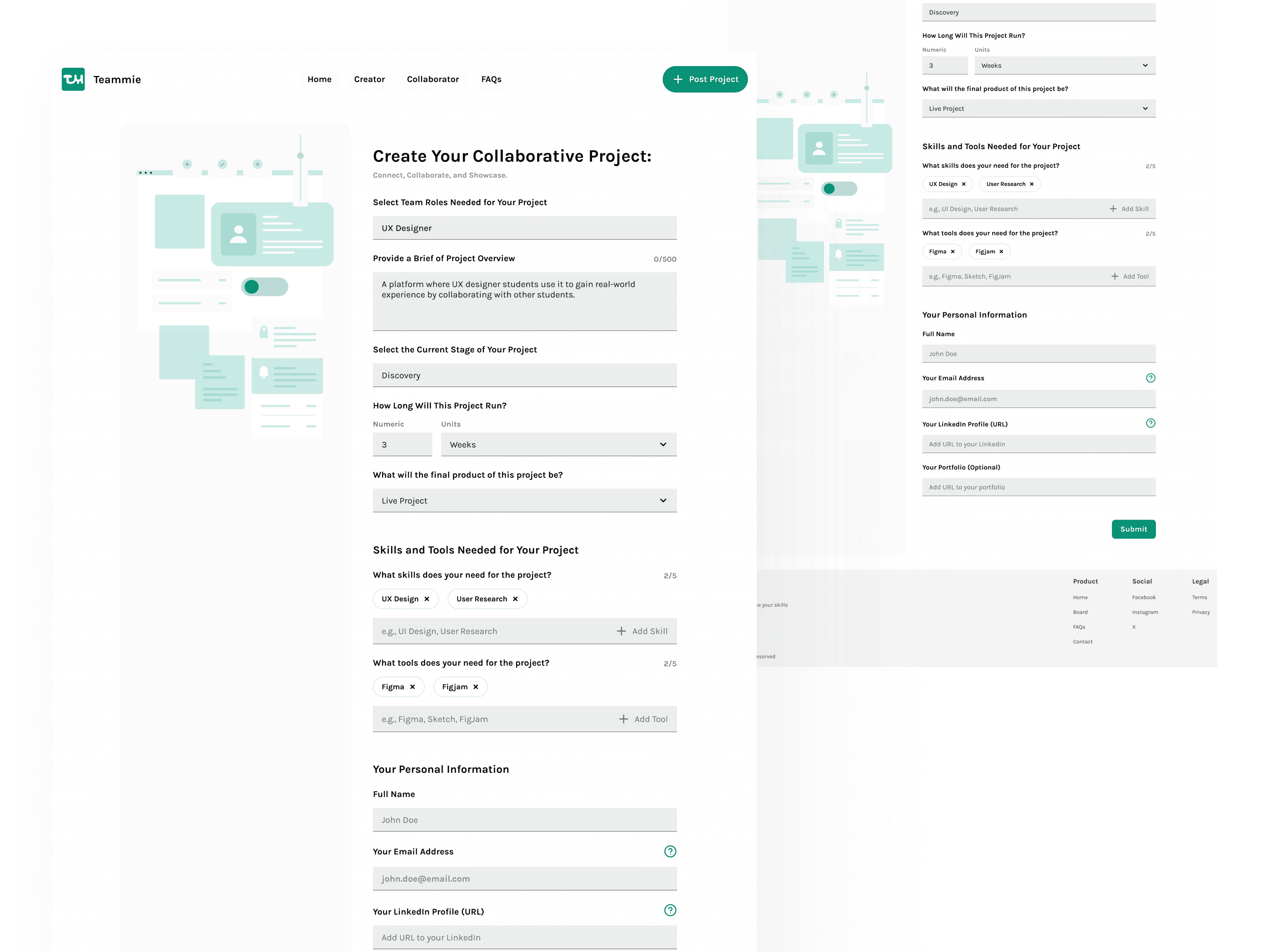Remove User Research tag in right panel
1270x952 pixels.
(1031, 184)
